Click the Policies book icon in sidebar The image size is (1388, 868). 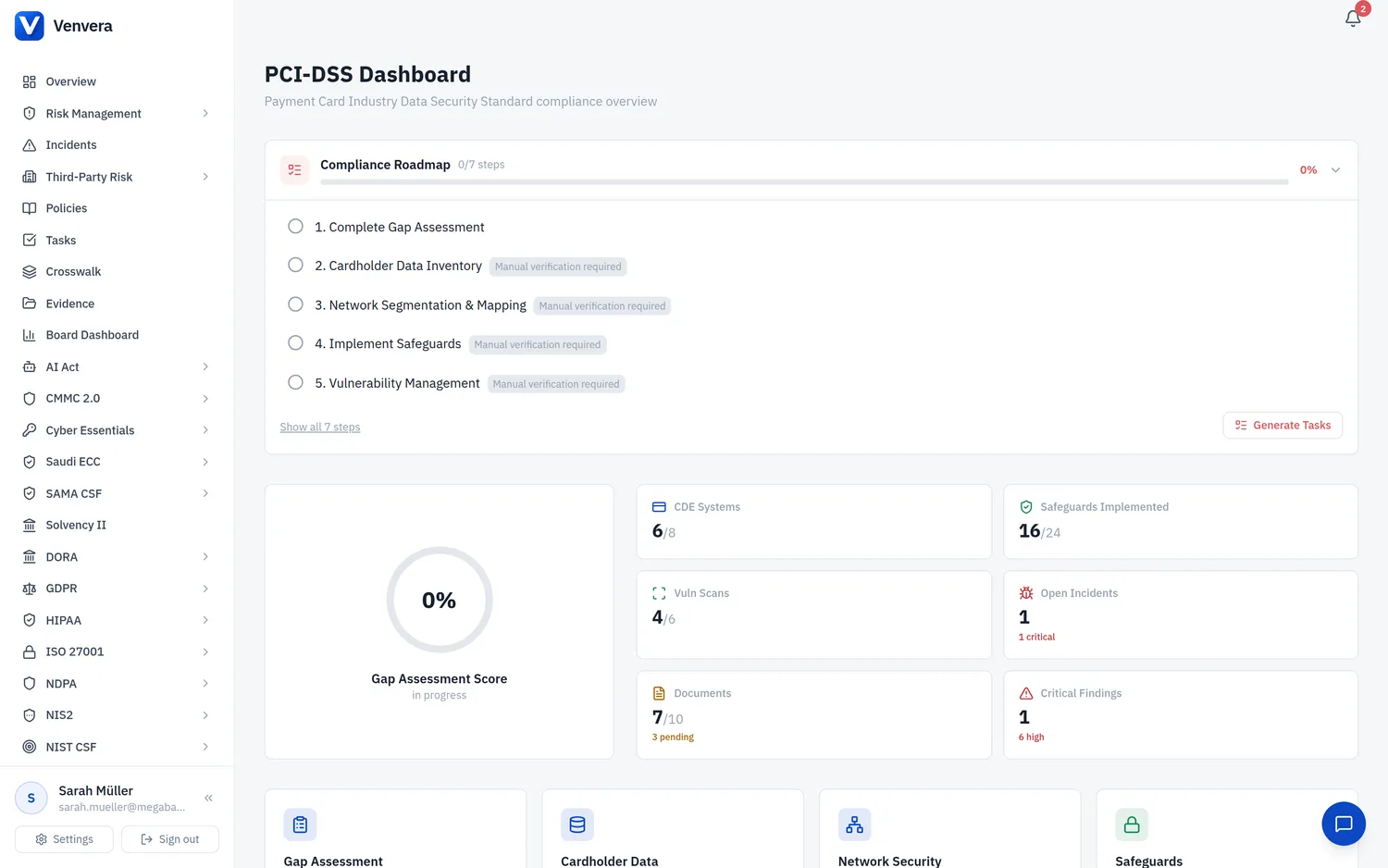coord(30,208)
